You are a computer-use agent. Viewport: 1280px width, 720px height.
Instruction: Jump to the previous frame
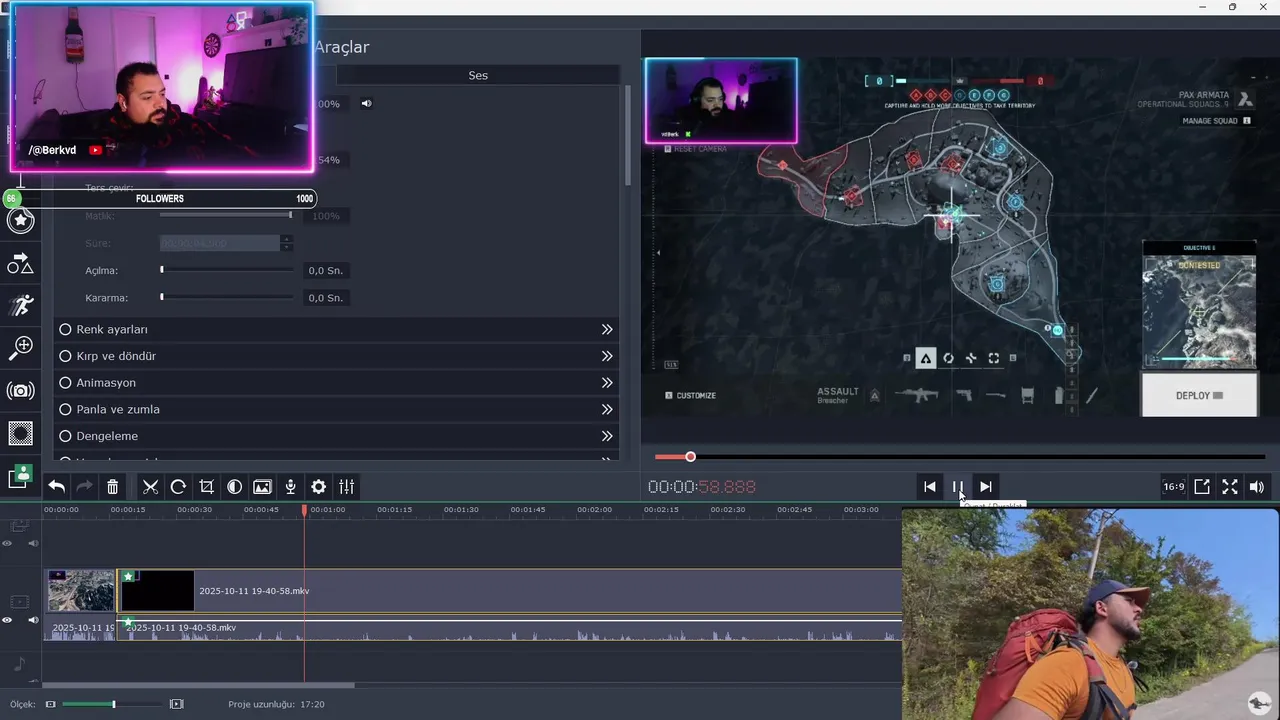coord(930,487)
